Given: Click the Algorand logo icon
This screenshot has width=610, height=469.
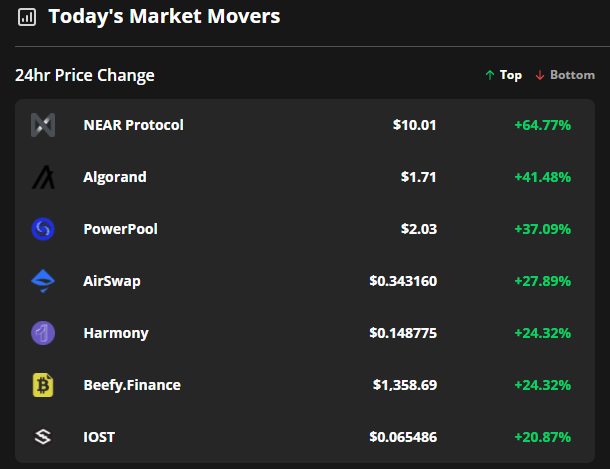Looking at the screenshot, I should tap(43, 177).
